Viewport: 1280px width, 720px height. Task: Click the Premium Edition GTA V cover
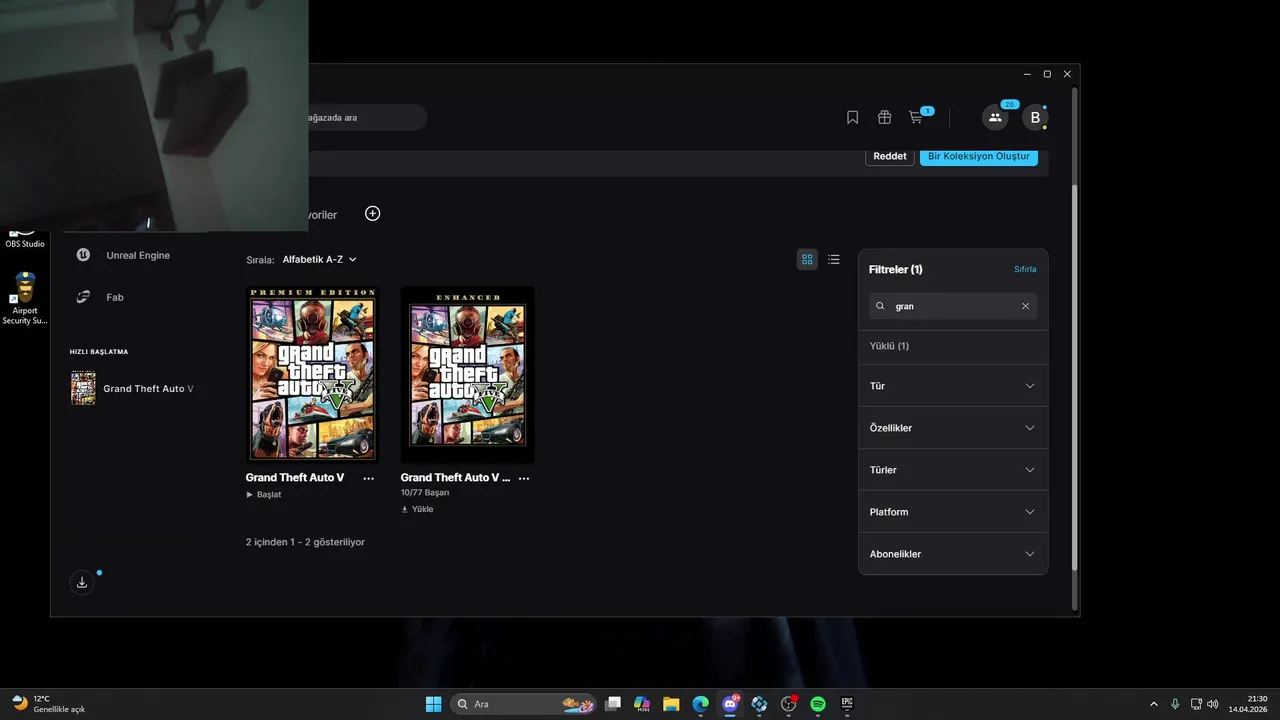click(312, 374)
